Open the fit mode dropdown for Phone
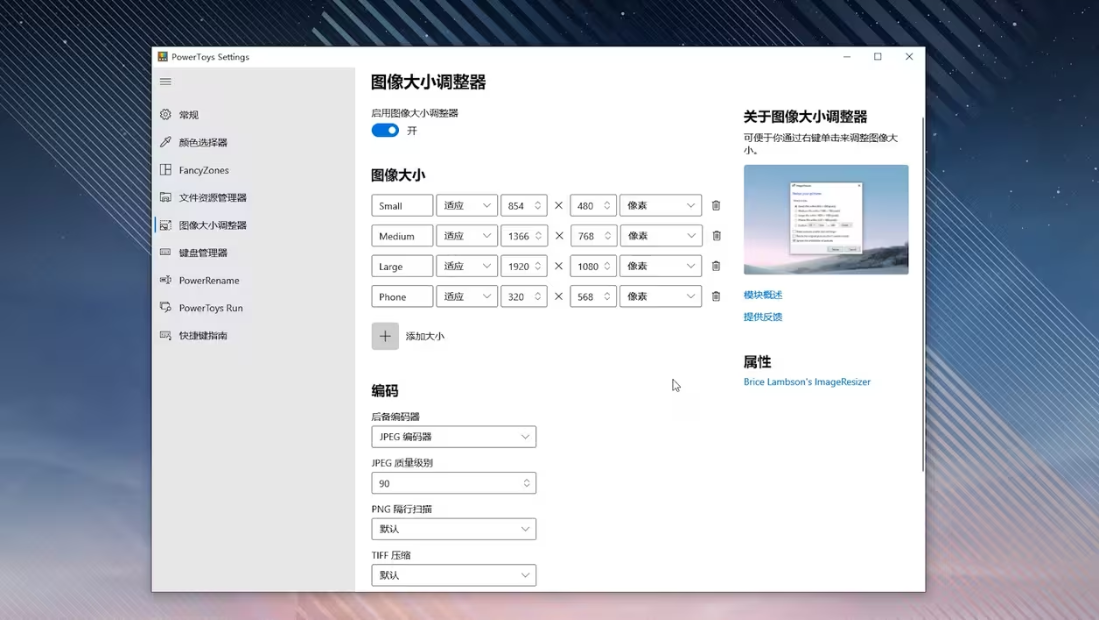1100x621 pixels. [467, 296]
